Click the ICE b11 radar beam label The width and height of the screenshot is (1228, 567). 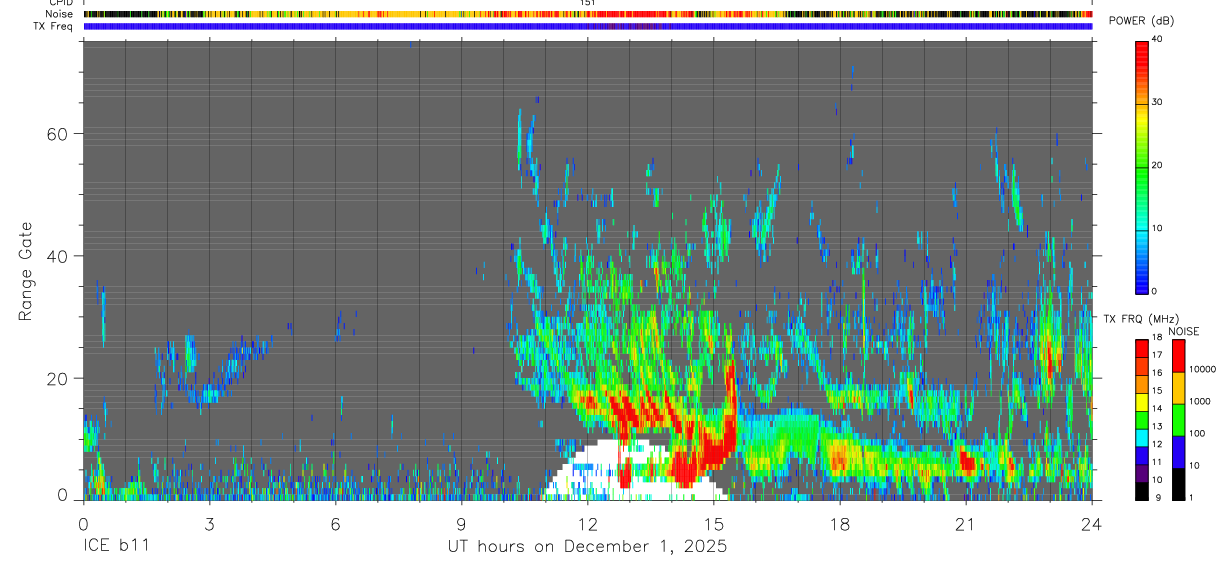click(x=115, y=547)
